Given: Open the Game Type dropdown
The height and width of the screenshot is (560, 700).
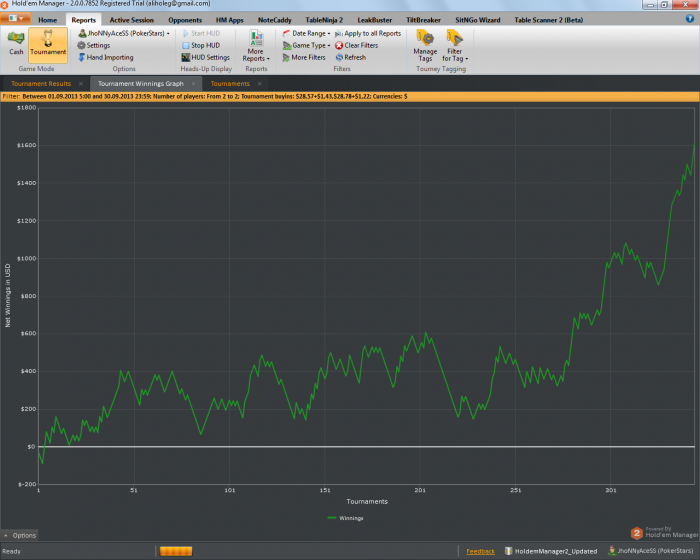Looking at the screenshot, I should coord(310,45).
